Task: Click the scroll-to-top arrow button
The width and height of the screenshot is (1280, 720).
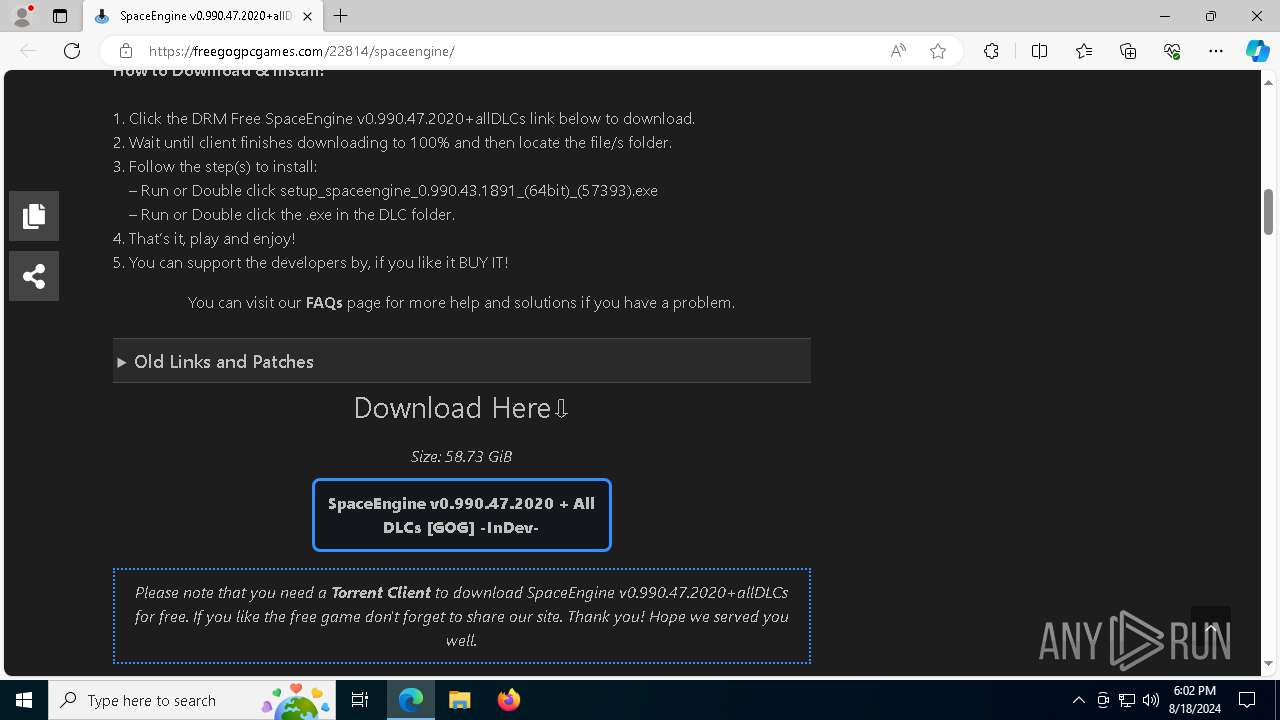Action: (1210, 627)
